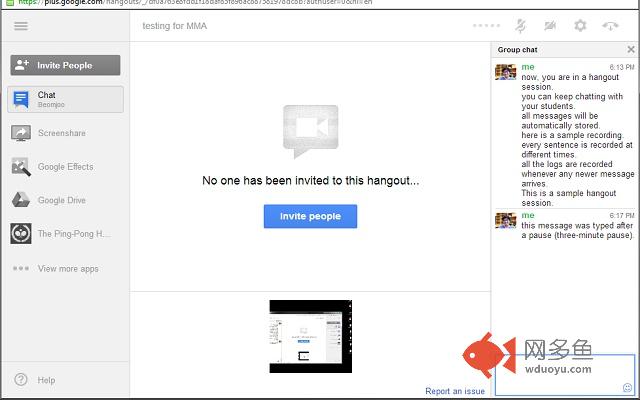The image size is (640, 400).
Task: Open The Ping-Pong Hangout app
Action: pyautogui.click(x=65, y=233)
